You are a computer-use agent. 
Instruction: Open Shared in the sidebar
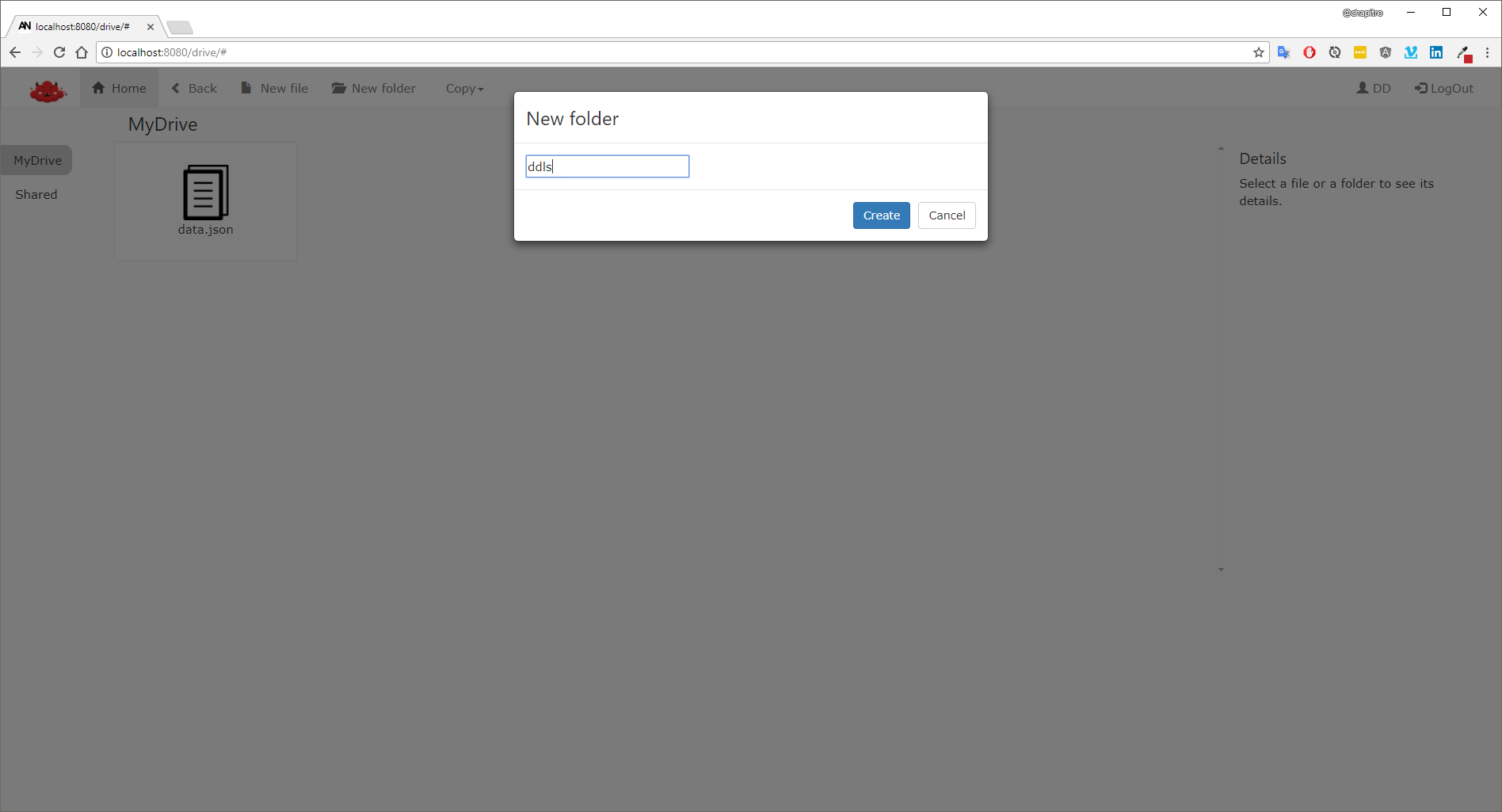[x=36, y=194]
